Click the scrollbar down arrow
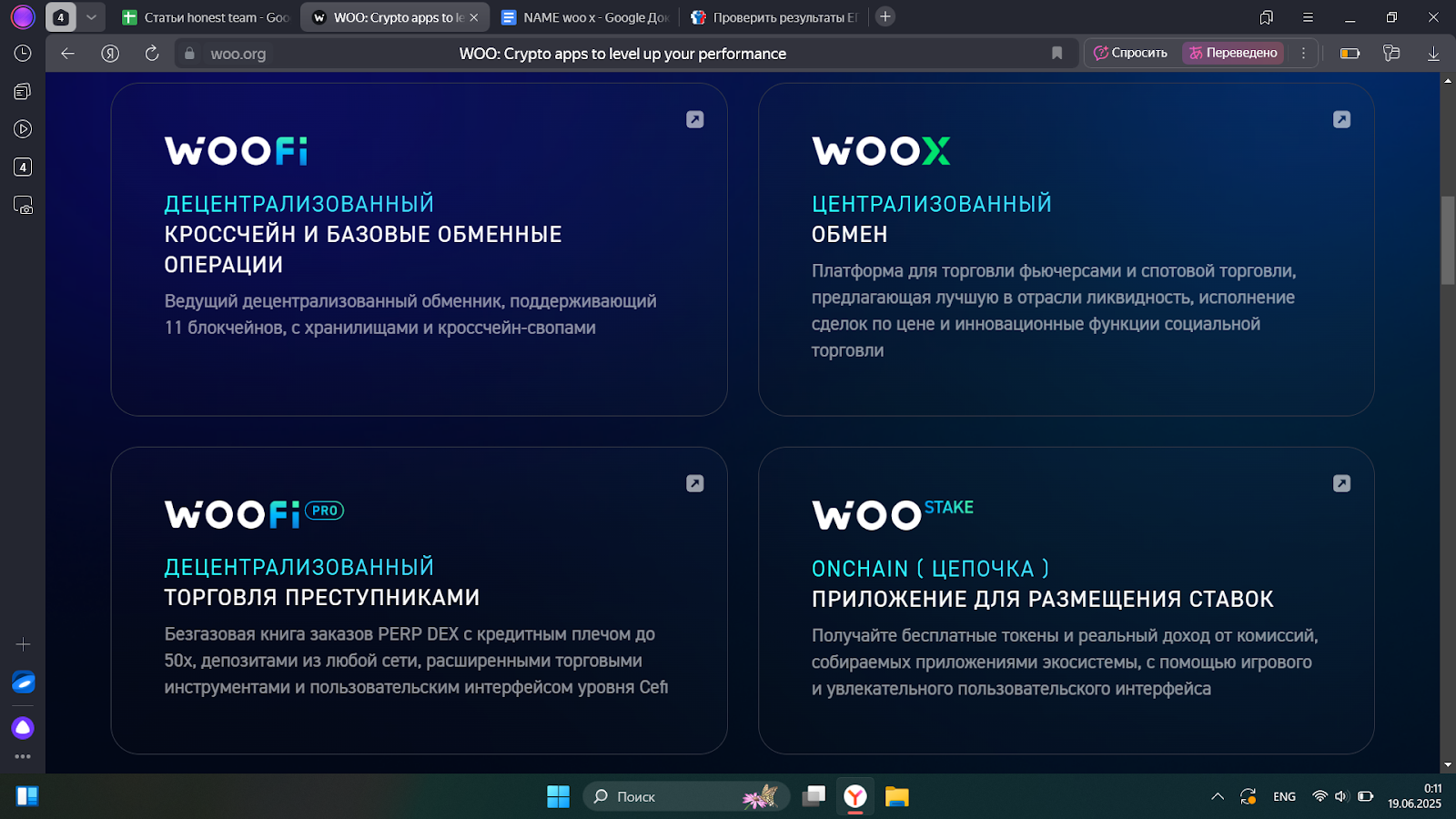 tap(1448, 765)
